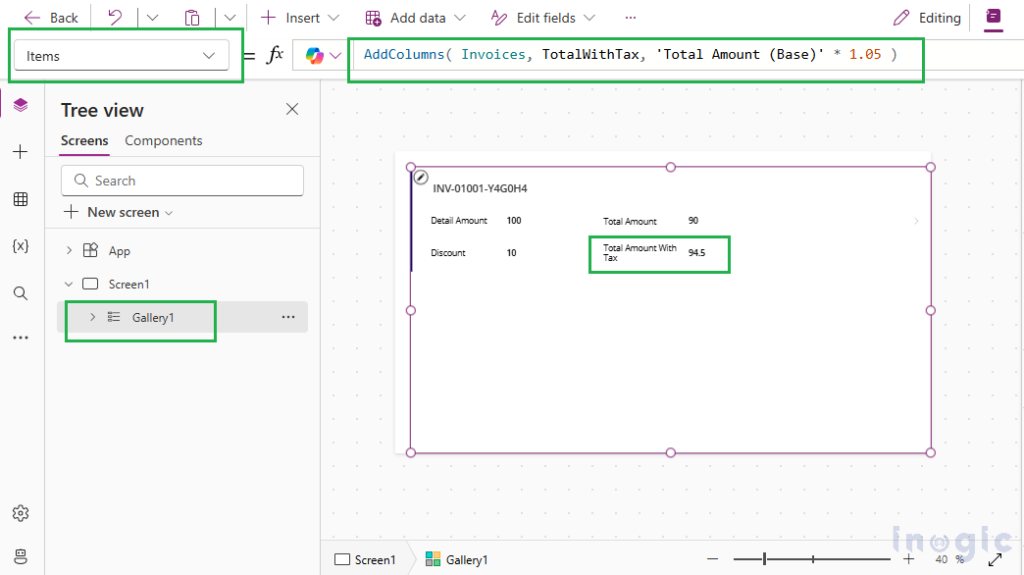Open Search icon in left sidebar
Image resolution: width=1024 pixels, height=575 pixels.
point(20,293)
